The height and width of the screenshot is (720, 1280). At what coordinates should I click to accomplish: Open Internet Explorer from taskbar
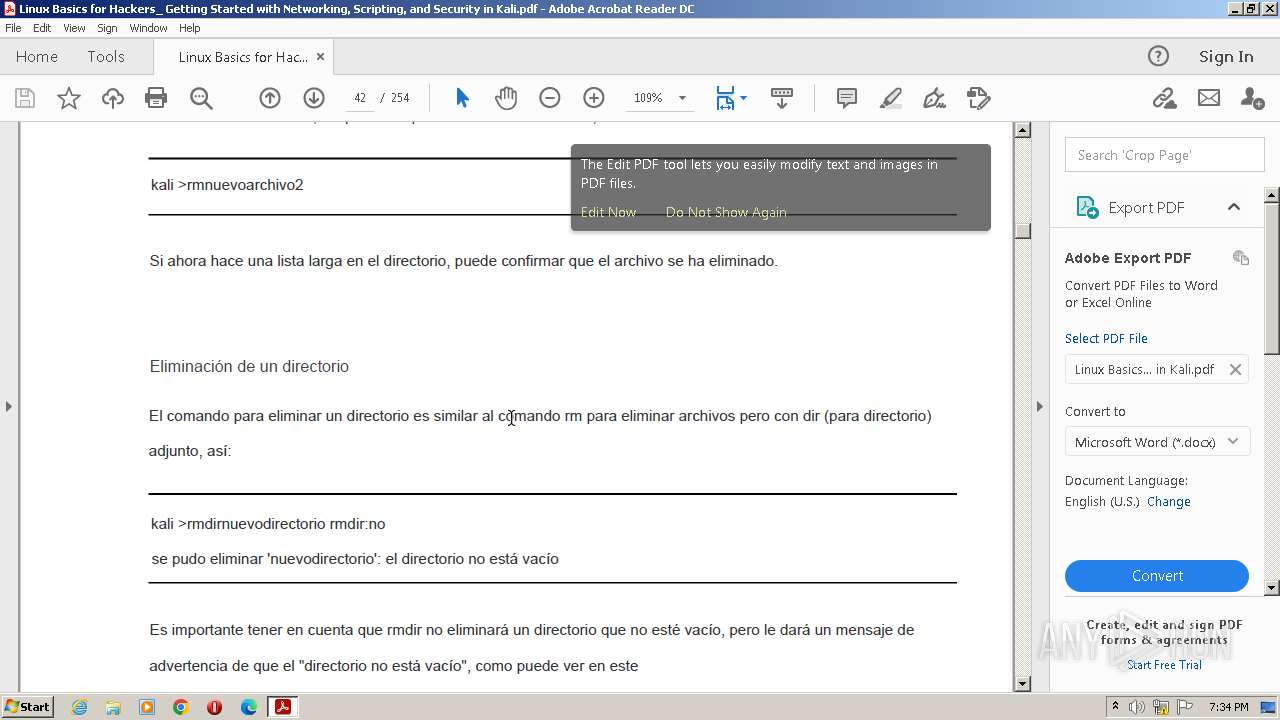[79, 707]
